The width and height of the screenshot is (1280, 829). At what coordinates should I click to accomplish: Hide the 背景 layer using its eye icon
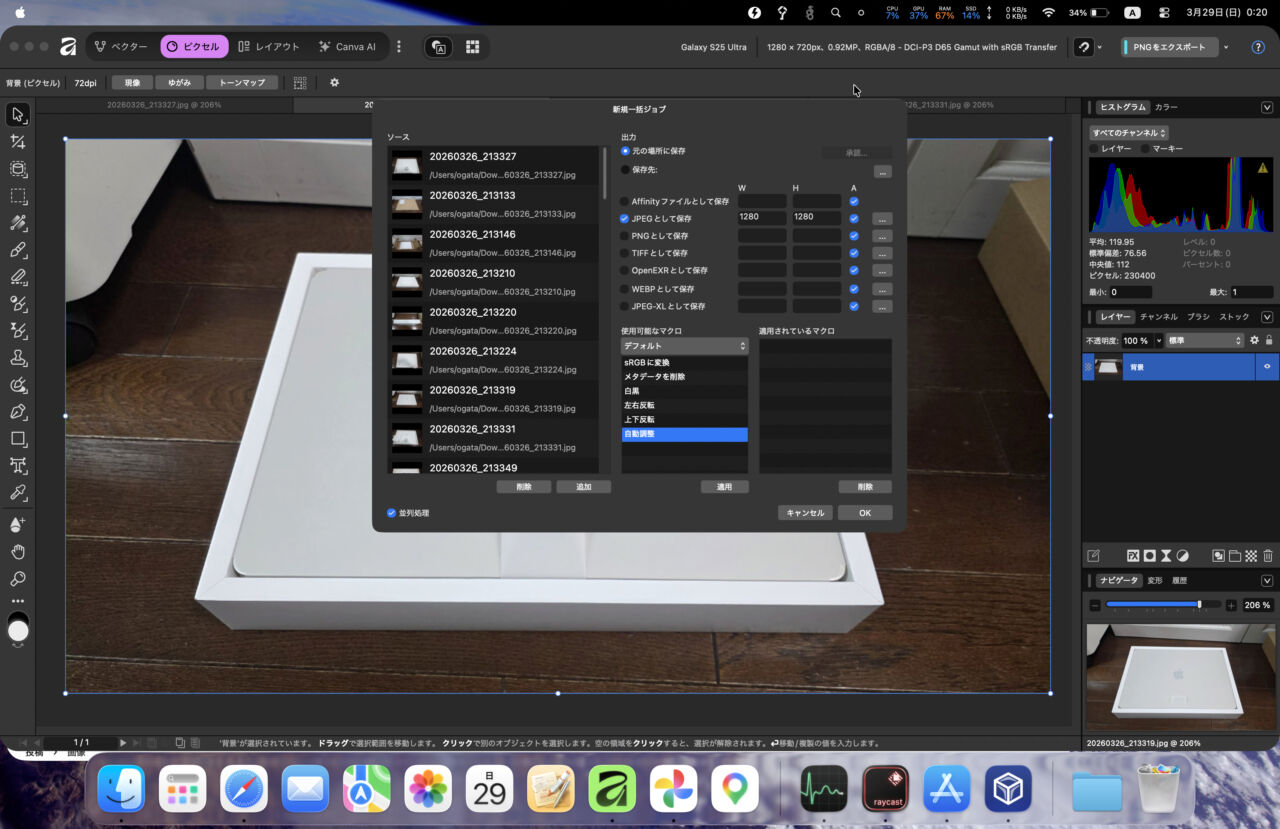tap(1267, 367)
